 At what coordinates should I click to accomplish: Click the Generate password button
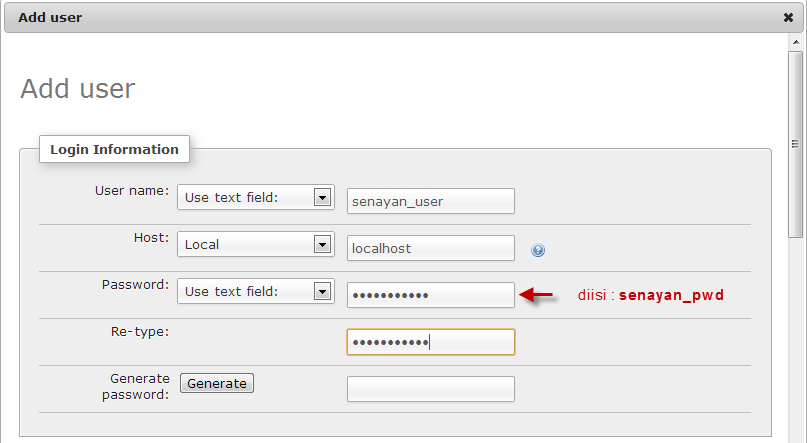(217, 383)
